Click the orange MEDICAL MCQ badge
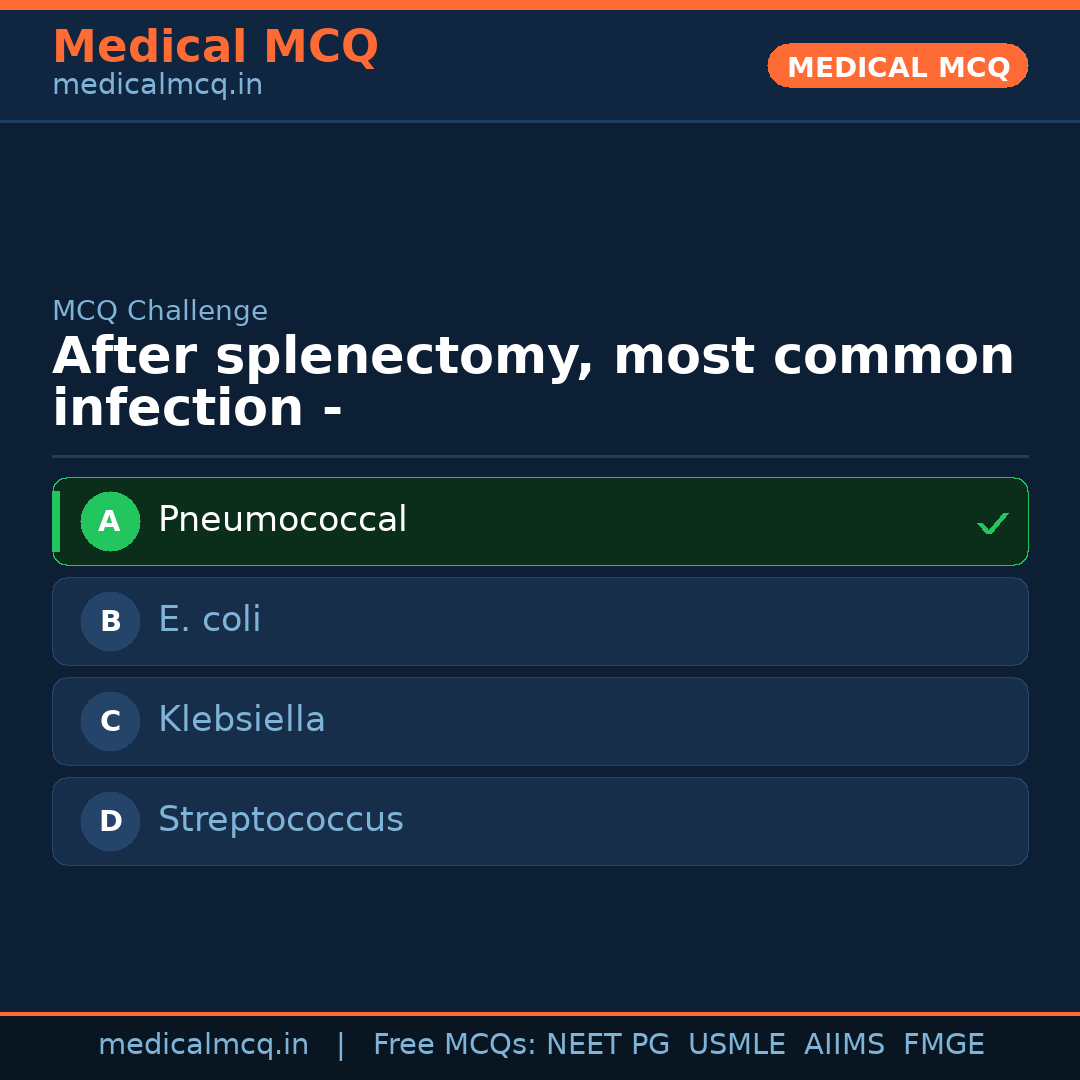The image size is (1080, 1080). (897, 66)
